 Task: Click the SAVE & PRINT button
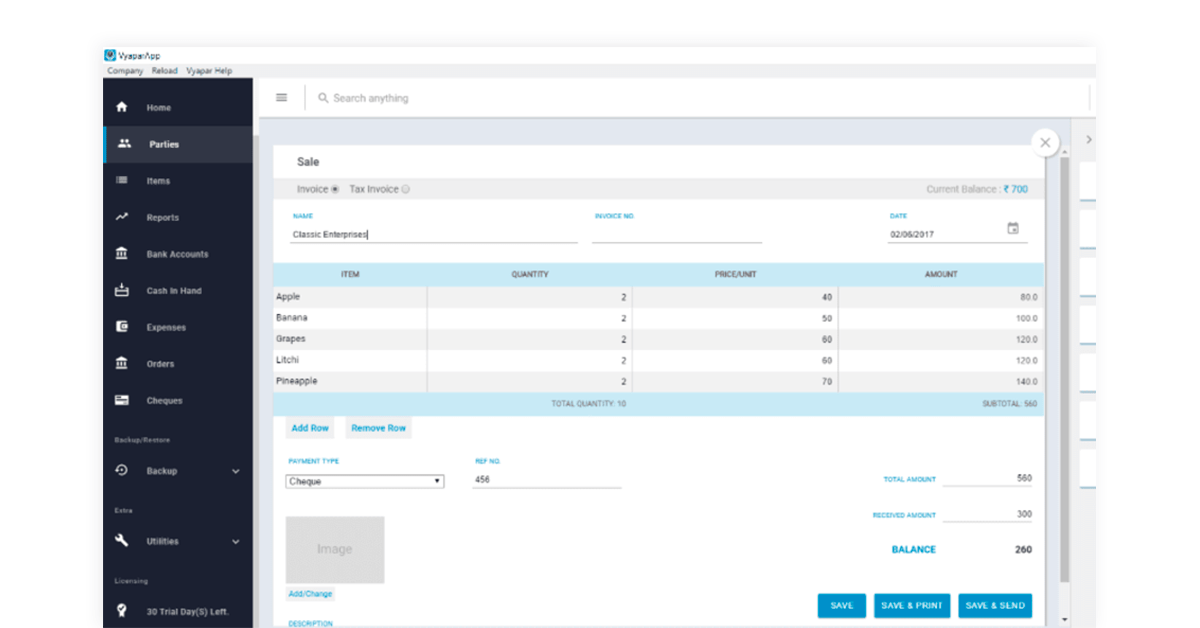pos(912,605)
